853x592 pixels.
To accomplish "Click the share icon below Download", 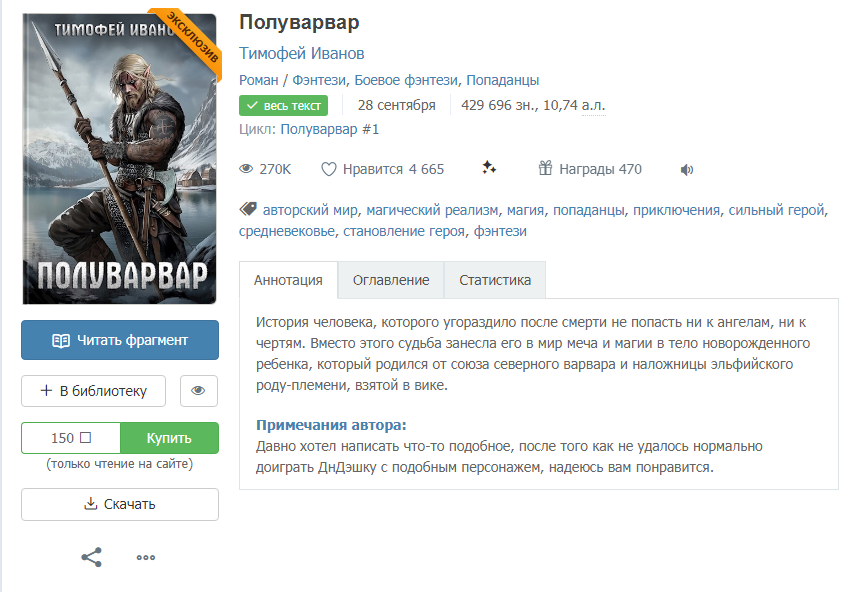I will point(91,557).
